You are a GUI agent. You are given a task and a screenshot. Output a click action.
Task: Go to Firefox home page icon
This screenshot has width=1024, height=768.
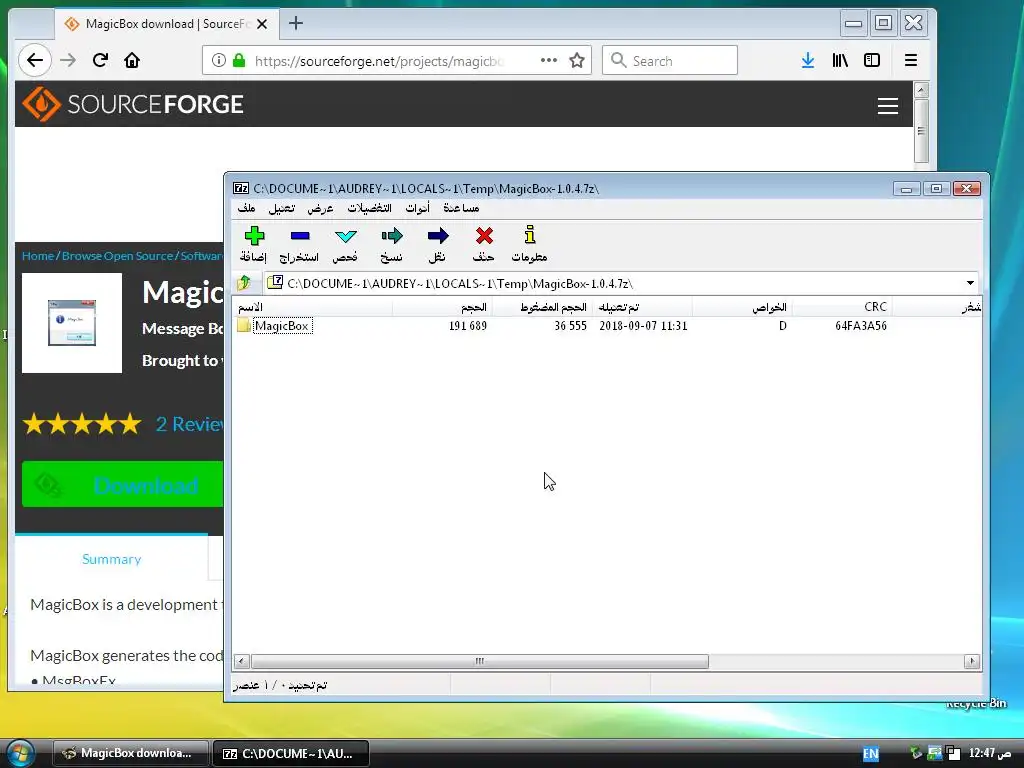tap(132, 61)
